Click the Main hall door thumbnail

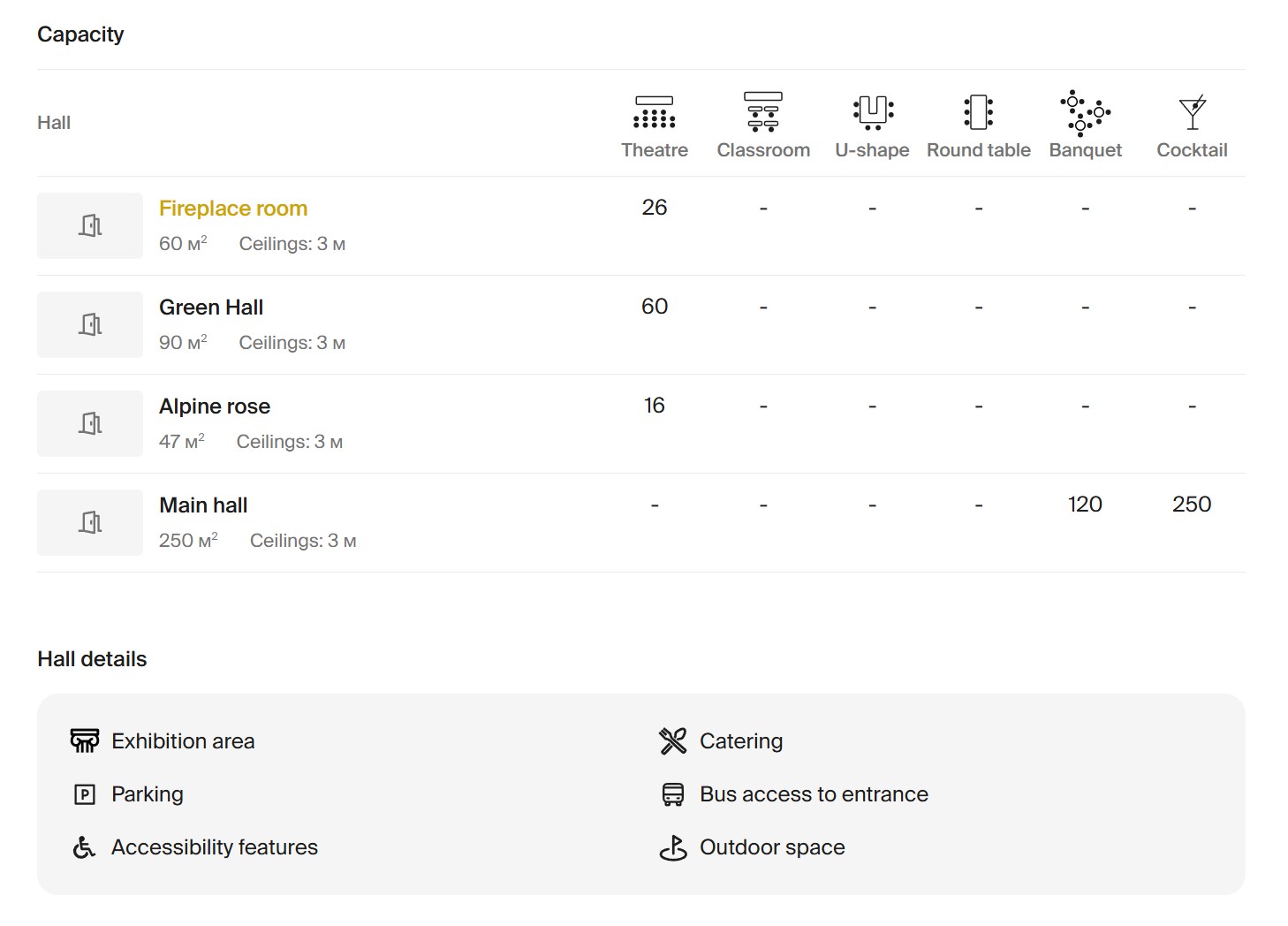click(x=90, y=523)
